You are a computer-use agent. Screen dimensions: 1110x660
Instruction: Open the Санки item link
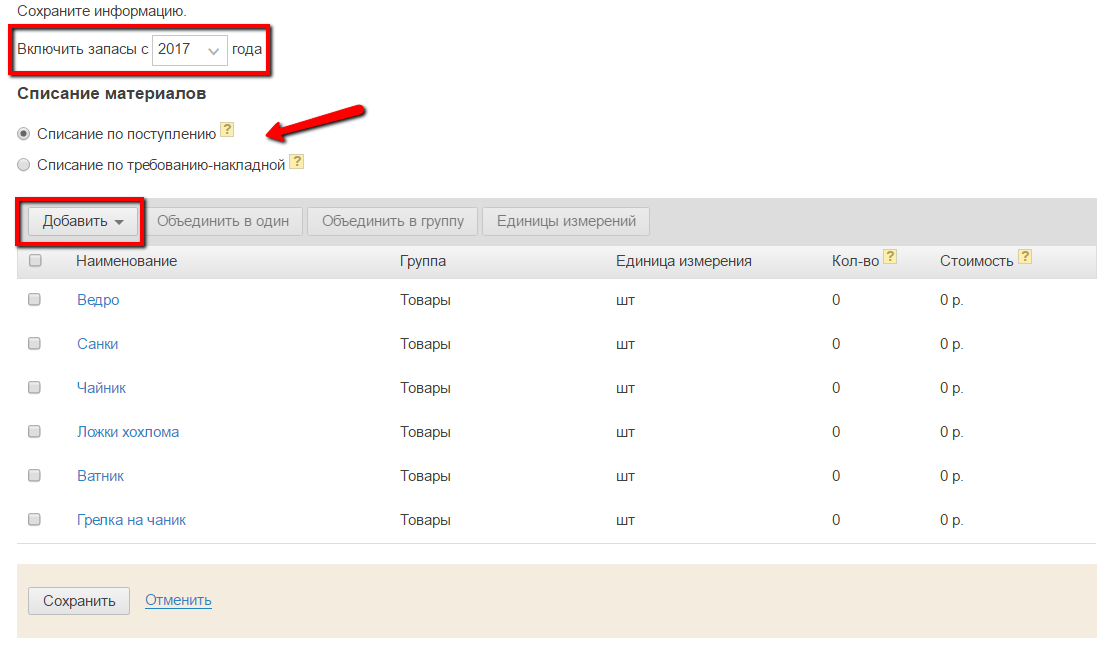pos(98,343)
